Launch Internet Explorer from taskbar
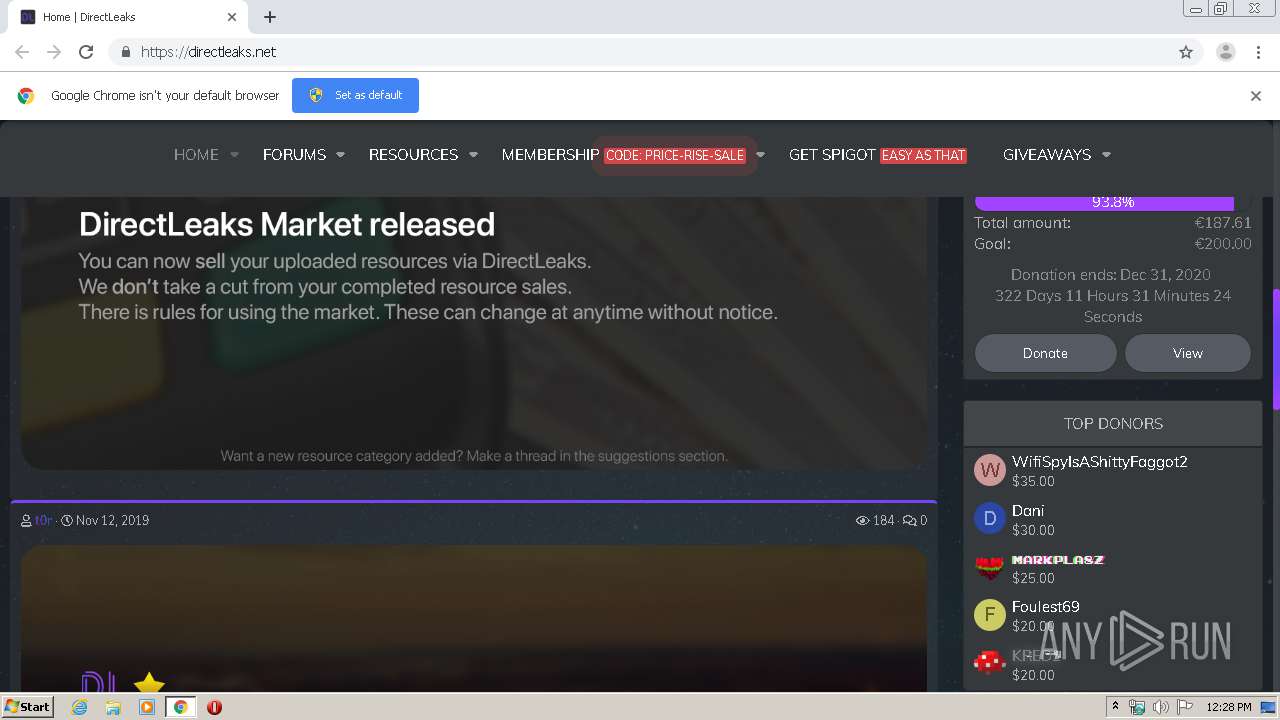The width and height of the screenshot is (1280, 720). pos(80,707)
